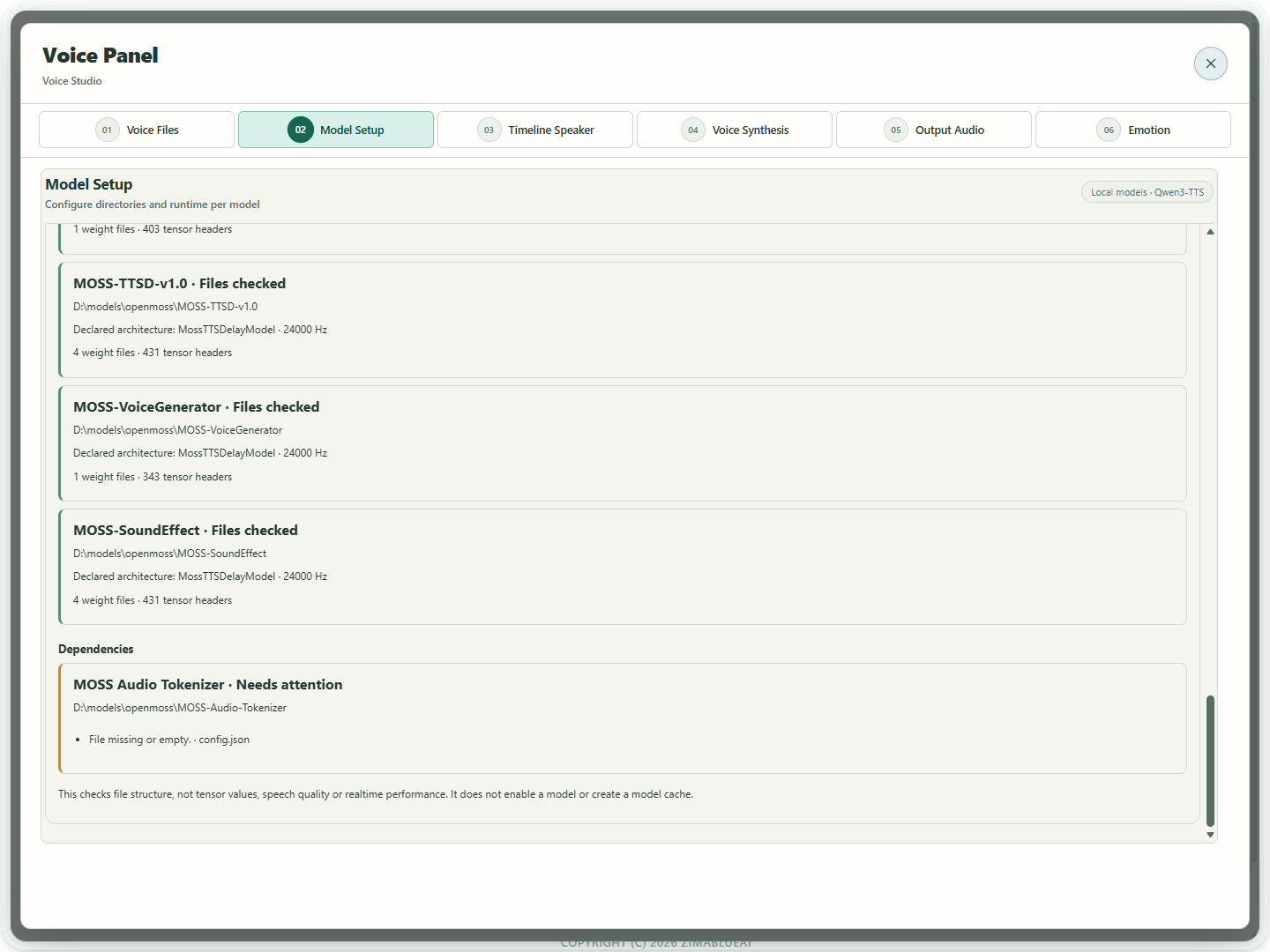The image size is (1270, 952).
Task: Click the file structure check disclaimer note
Action: 375,794
